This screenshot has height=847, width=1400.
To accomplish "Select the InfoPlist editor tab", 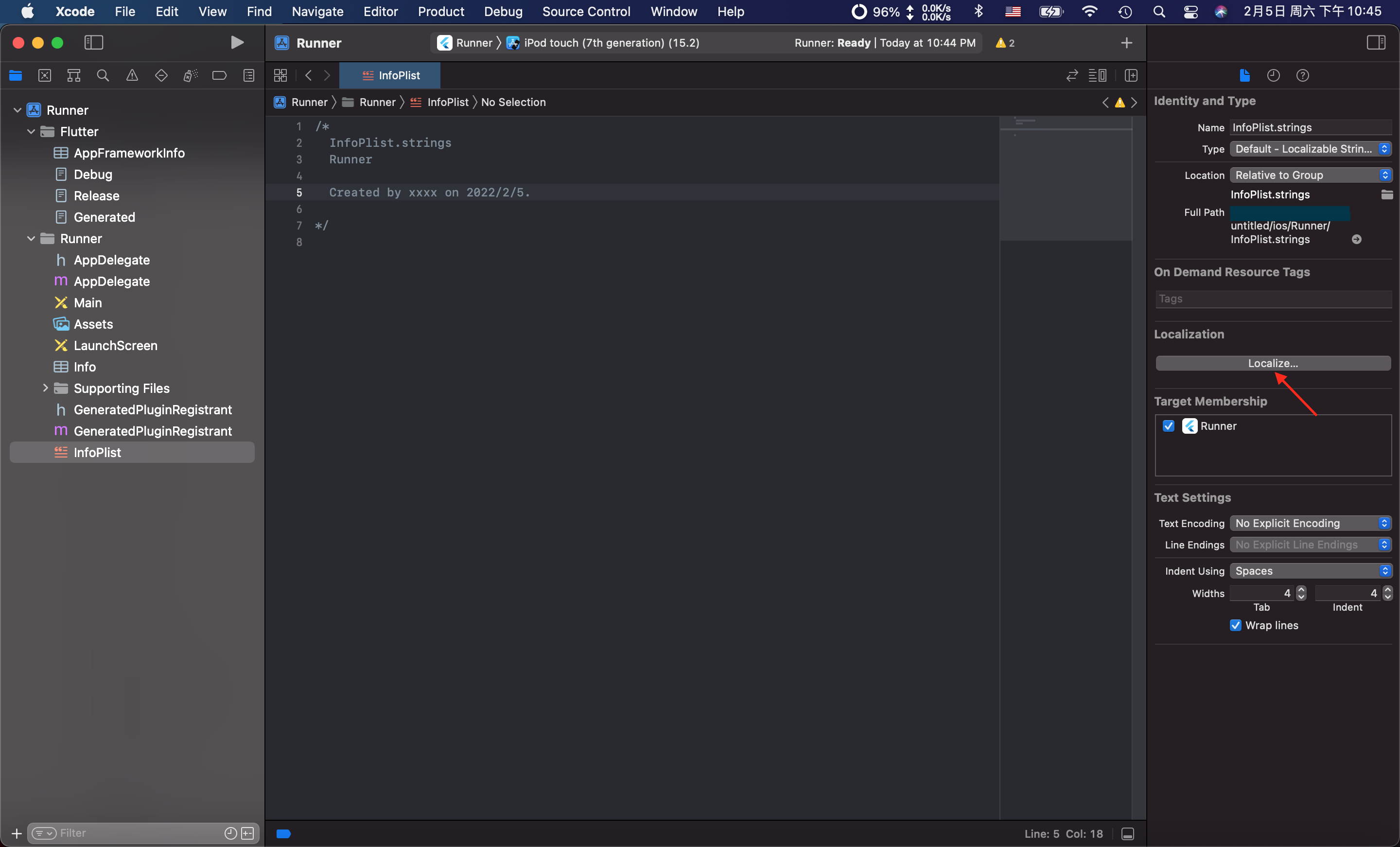I will click(390, 75).
